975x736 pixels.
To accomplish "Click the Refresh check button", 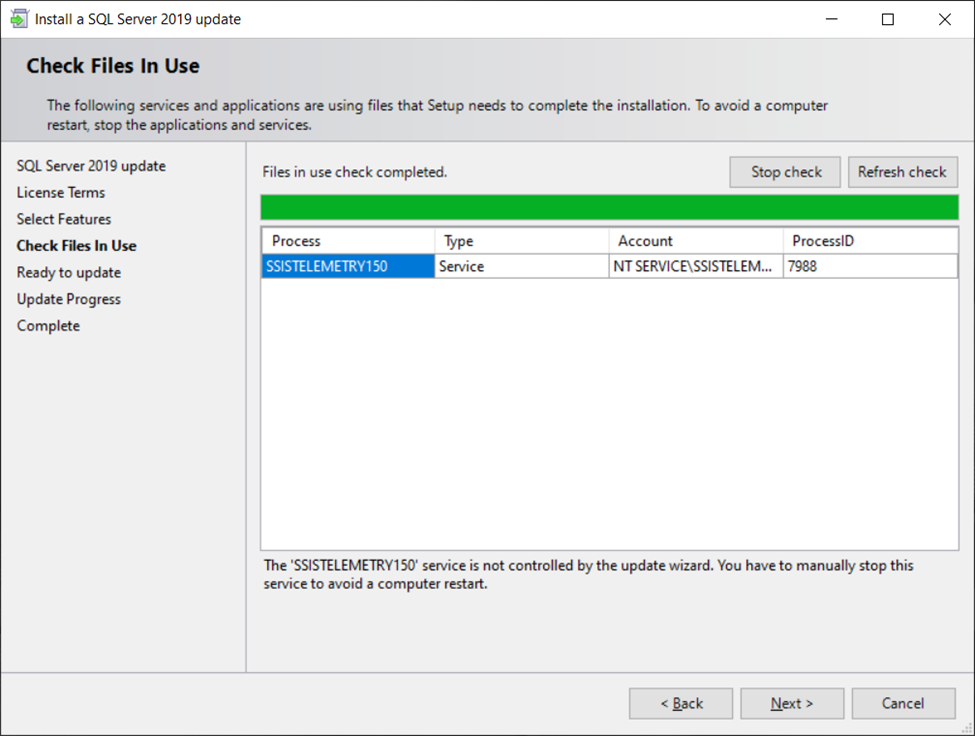I will click(x=902, y=172).
